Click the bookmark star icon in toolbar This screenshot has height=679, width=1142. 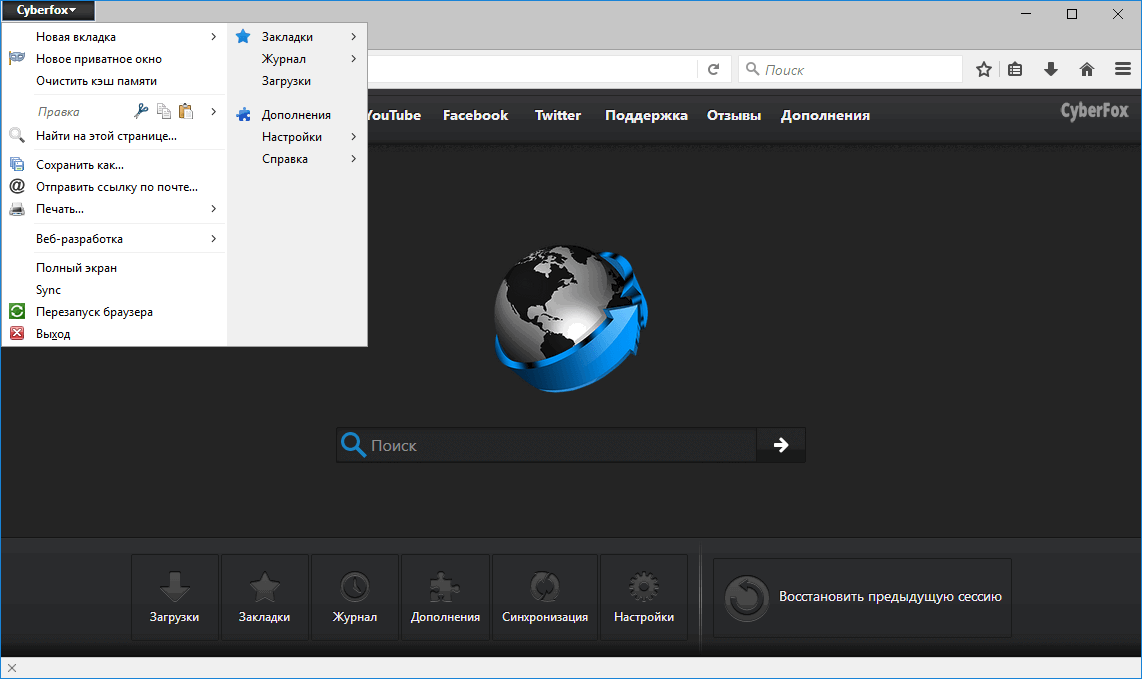point(984,69)
